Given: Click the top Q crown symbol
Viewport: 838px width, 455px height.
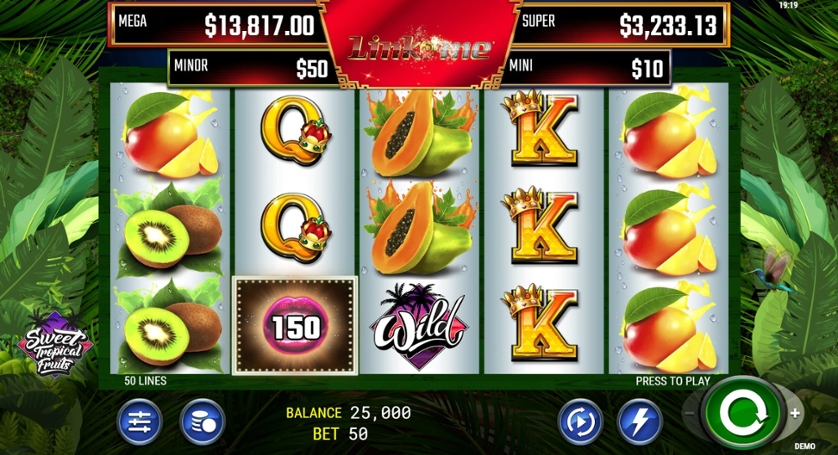Looking at the screenshot, I should click(x=296, y=130).
